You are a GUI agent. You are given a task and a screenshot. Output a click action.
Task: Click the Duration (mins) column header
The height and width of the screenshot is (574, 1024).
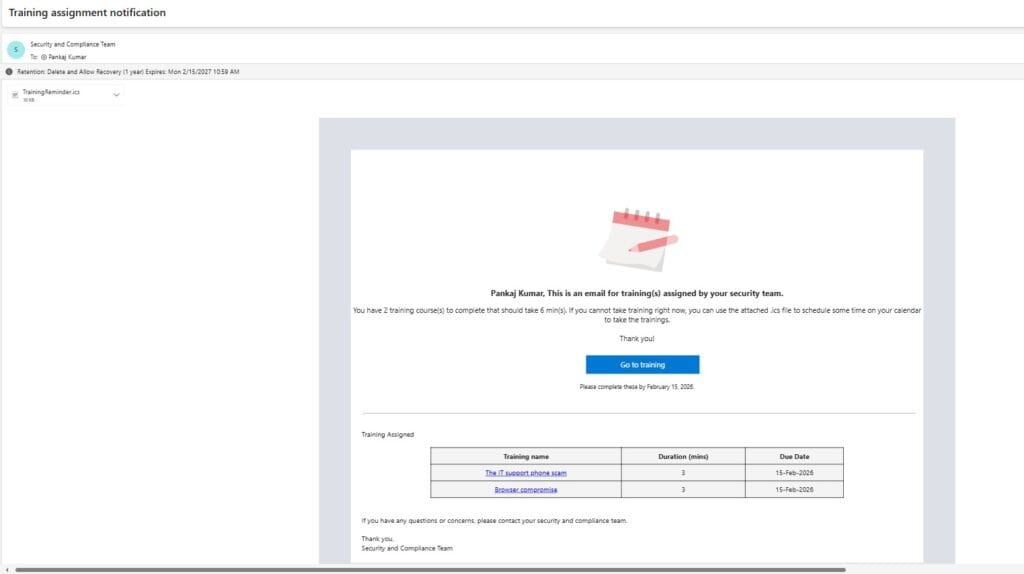click(683, 456)
